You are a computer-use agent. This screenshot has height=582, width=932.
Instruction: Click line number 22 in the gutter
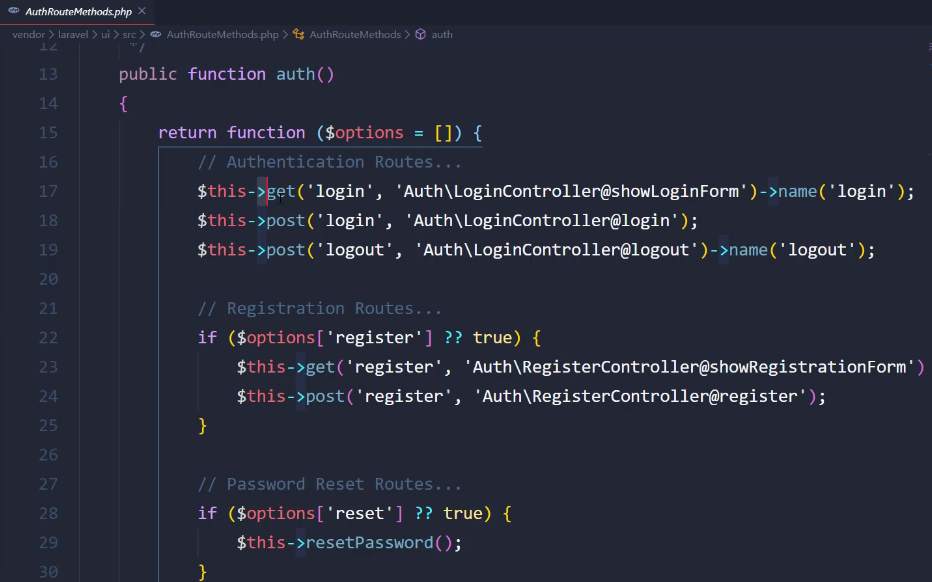tap(48, 337)
